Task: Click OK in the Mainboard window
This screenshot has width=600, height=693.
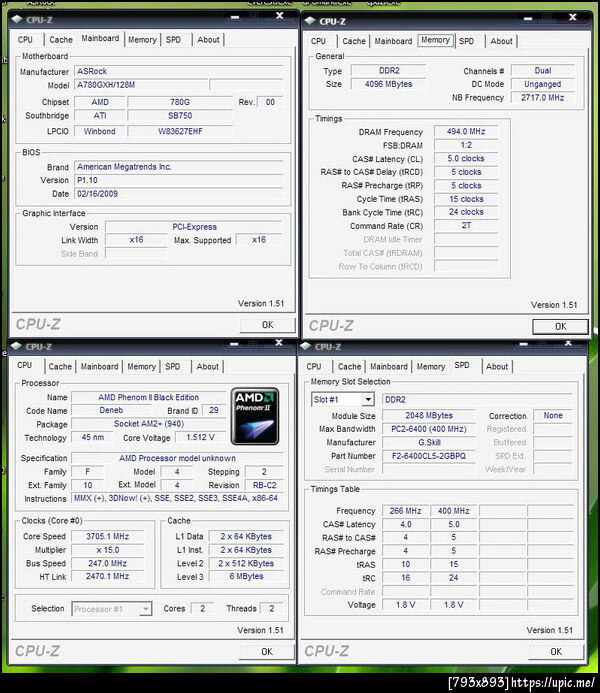Action: (x=267, y=325)
